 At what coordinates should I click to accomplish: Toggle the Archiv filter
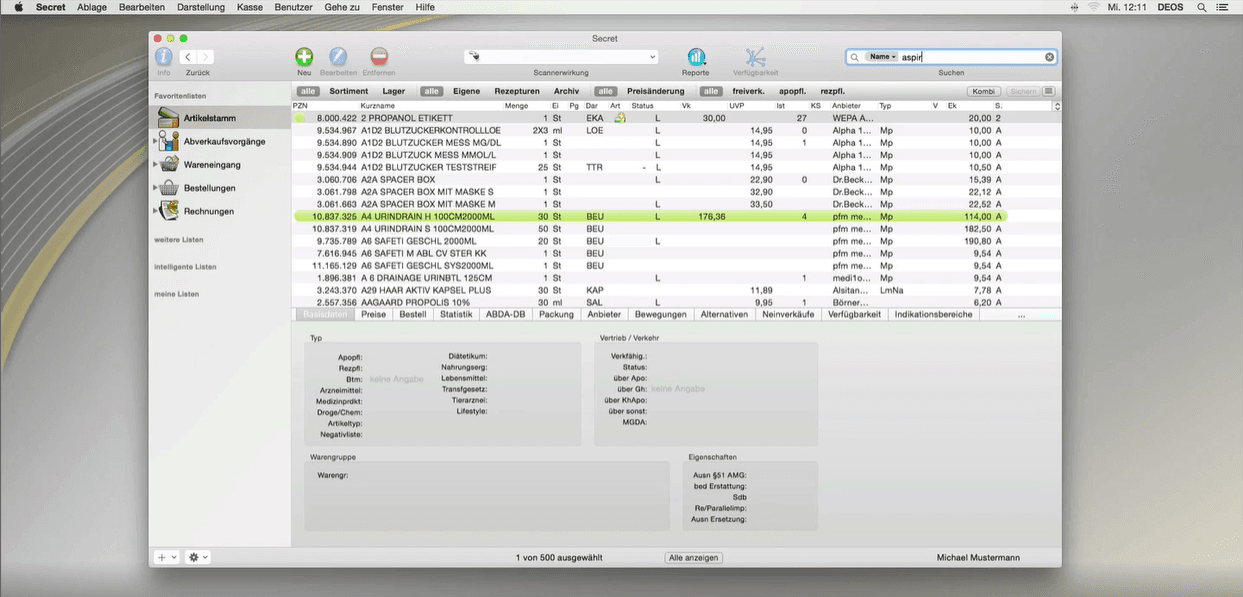[x=566, y=91]
